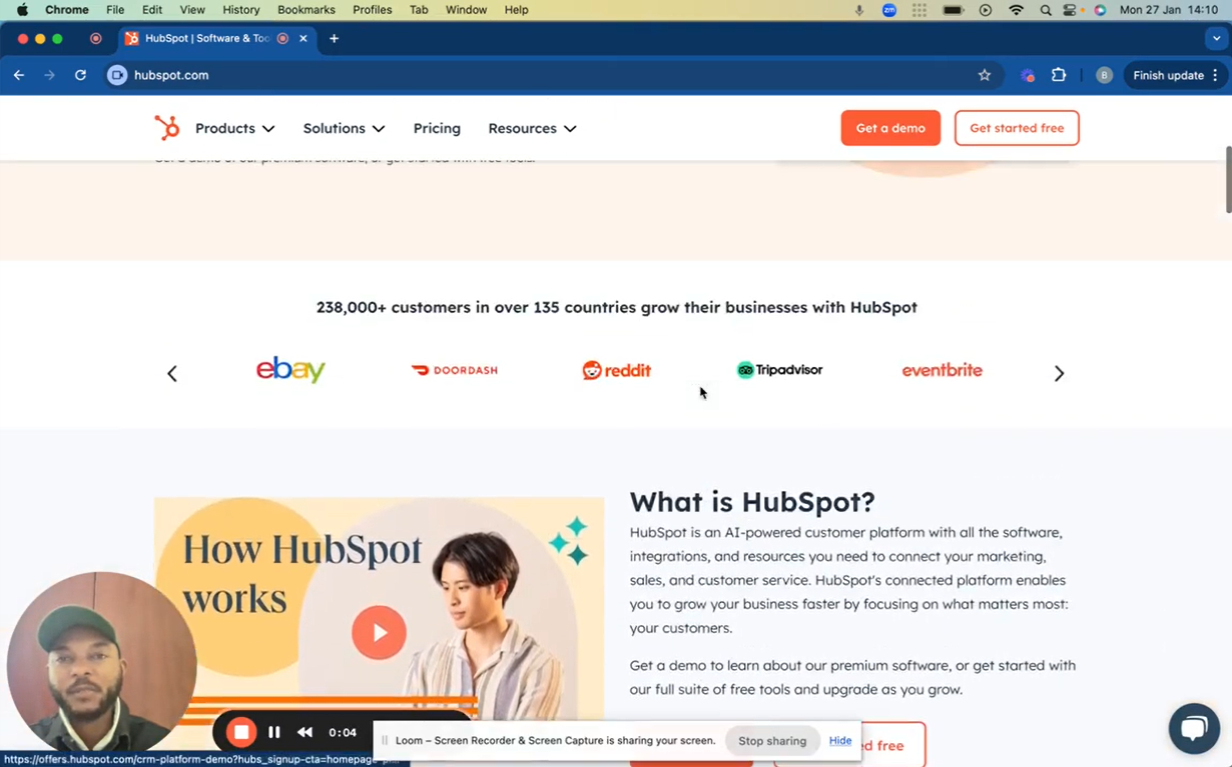Click the site info icon in address bar
This screenshot has height=767, width=1232.
117,75
